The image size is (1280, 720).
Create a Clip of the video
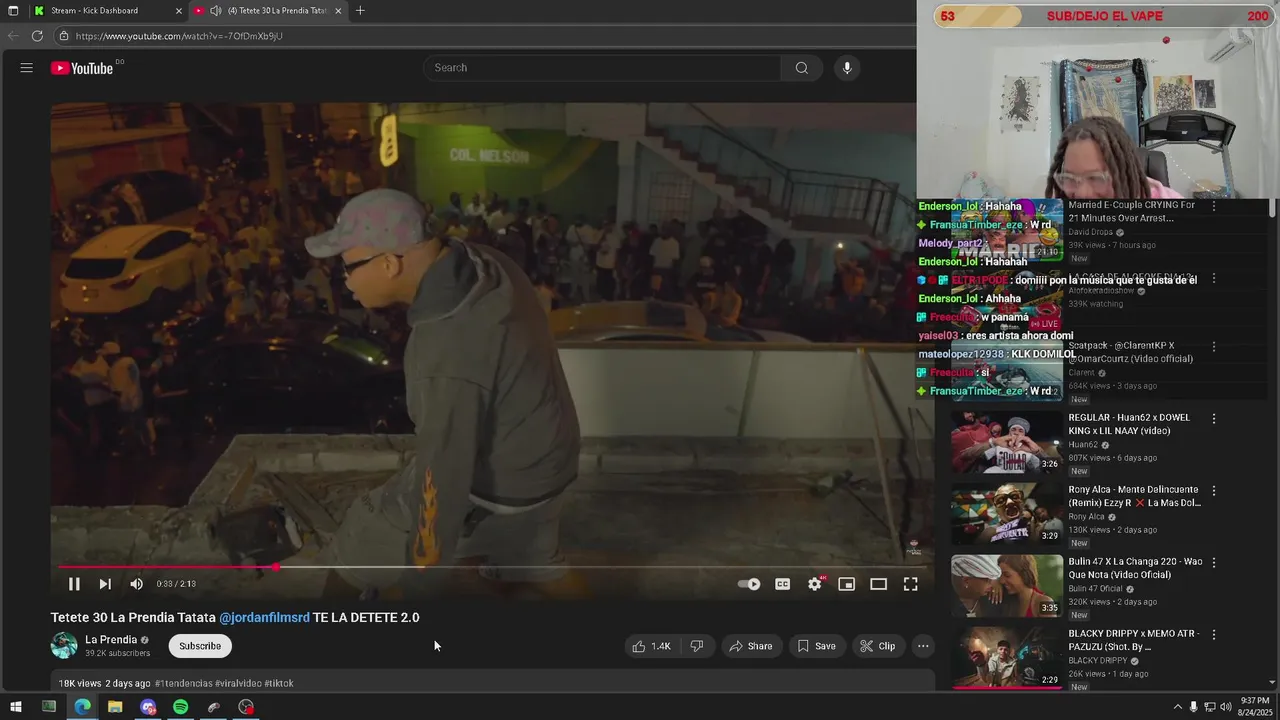pos(878,646)
